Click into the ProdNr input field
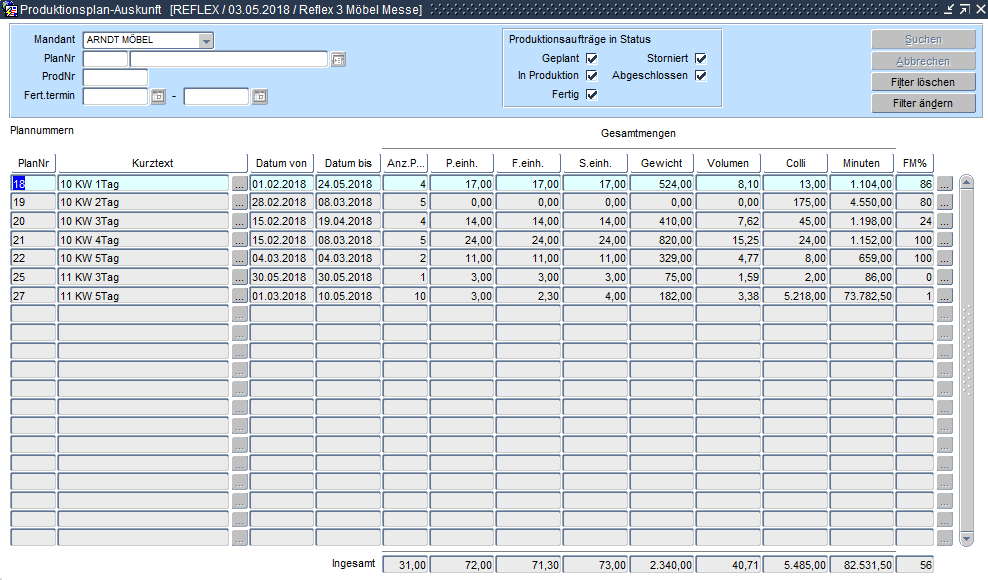The height and width of the screenshot is (580, 988). tap(115, 78)
